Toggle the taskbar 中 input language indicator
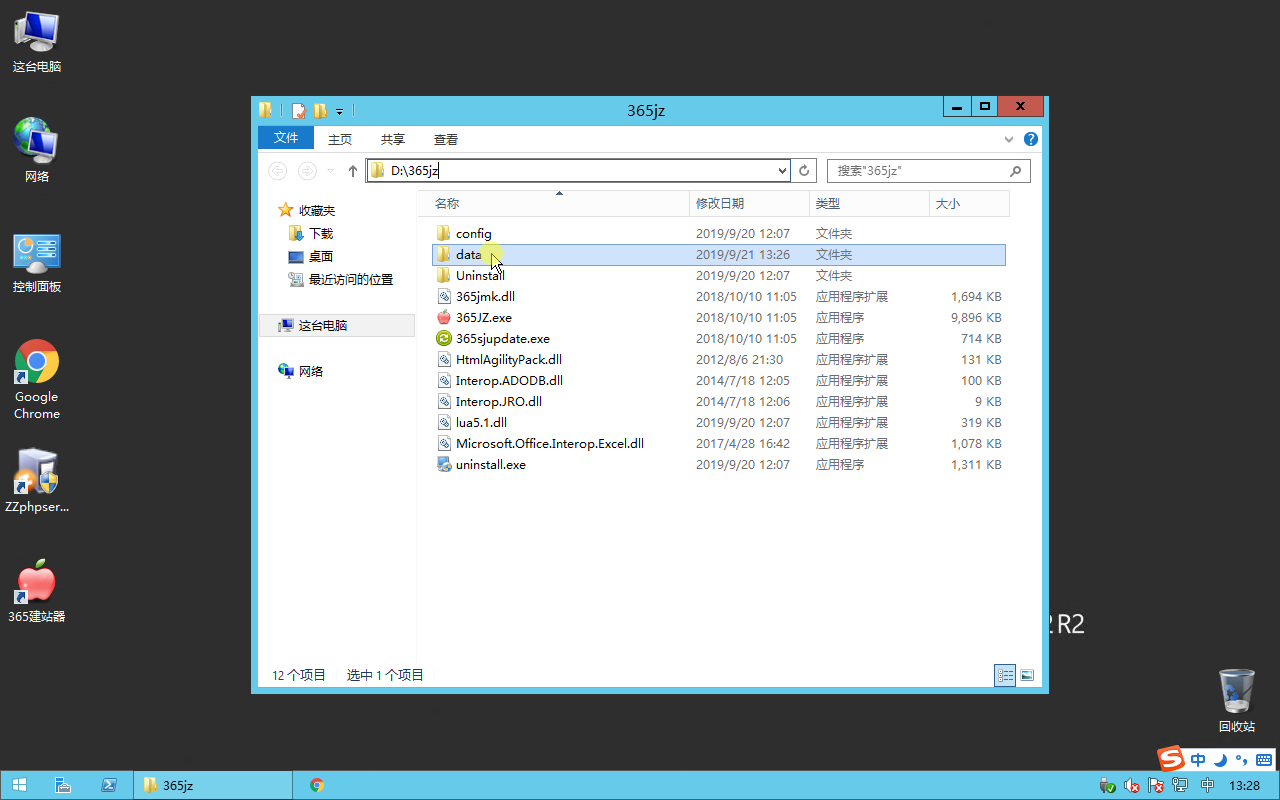 pos(1207,786)
